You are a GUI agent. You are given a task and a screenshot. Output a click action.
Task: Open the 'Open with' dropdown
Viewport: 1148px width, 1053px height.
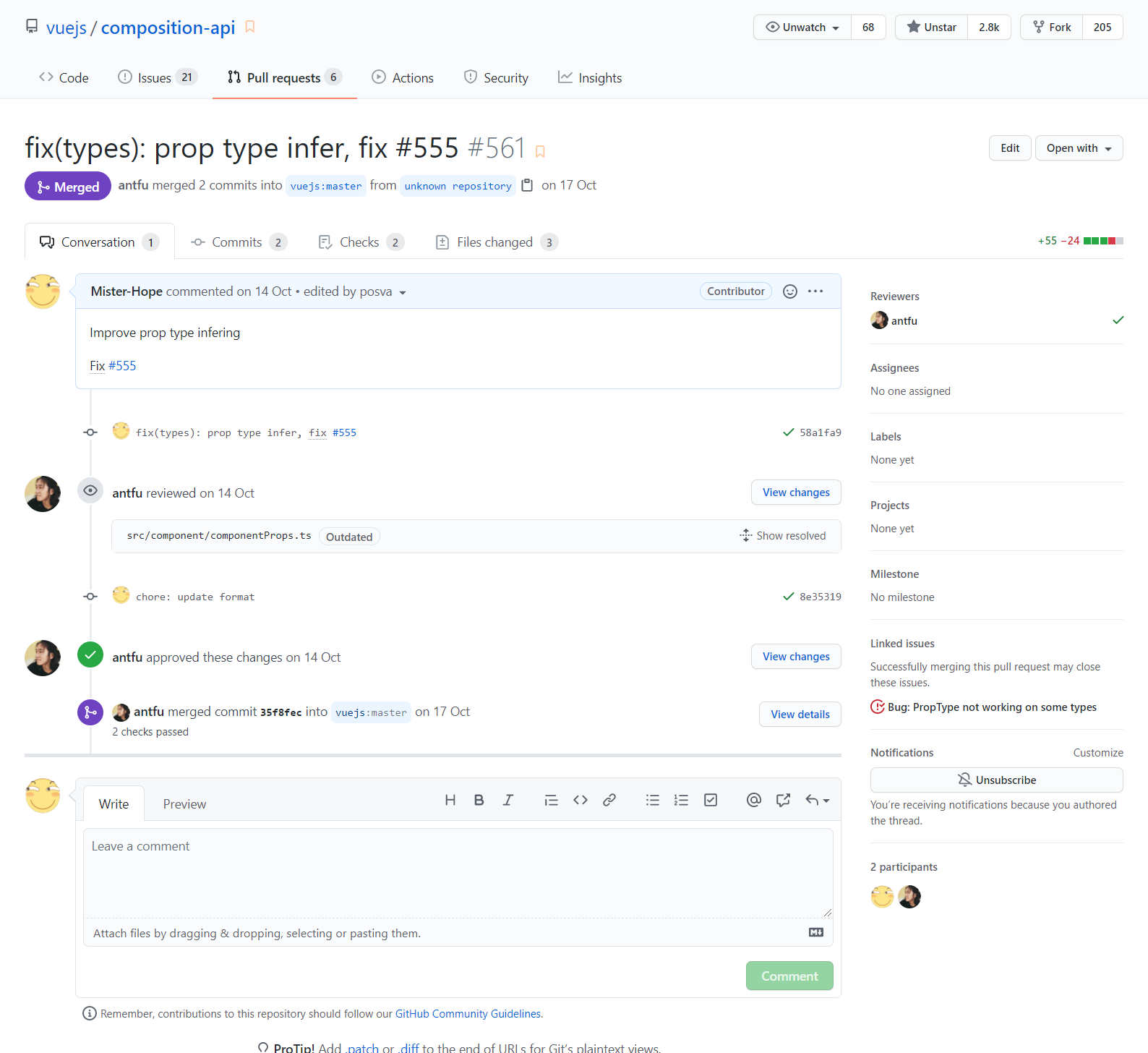(1079, 148)
